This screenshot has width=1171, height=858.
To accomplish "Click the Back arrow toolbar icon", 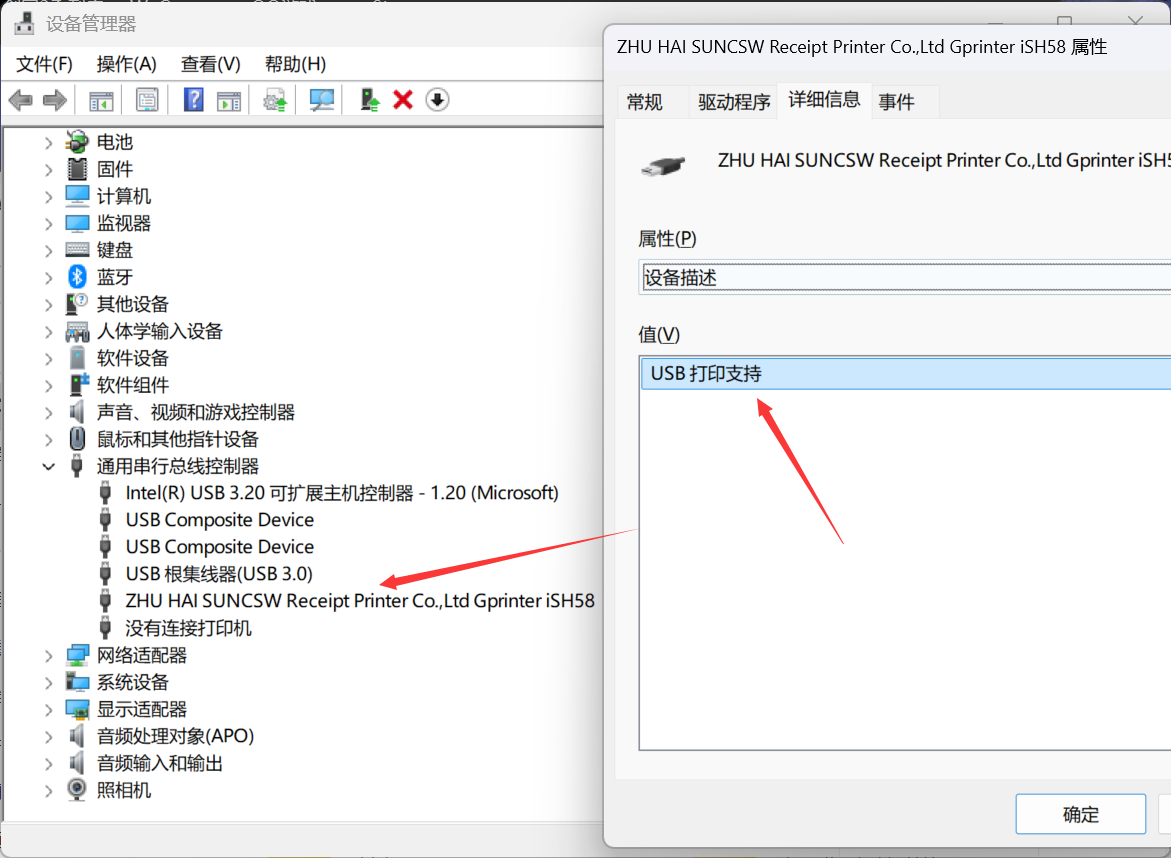I will coord(21,99).
